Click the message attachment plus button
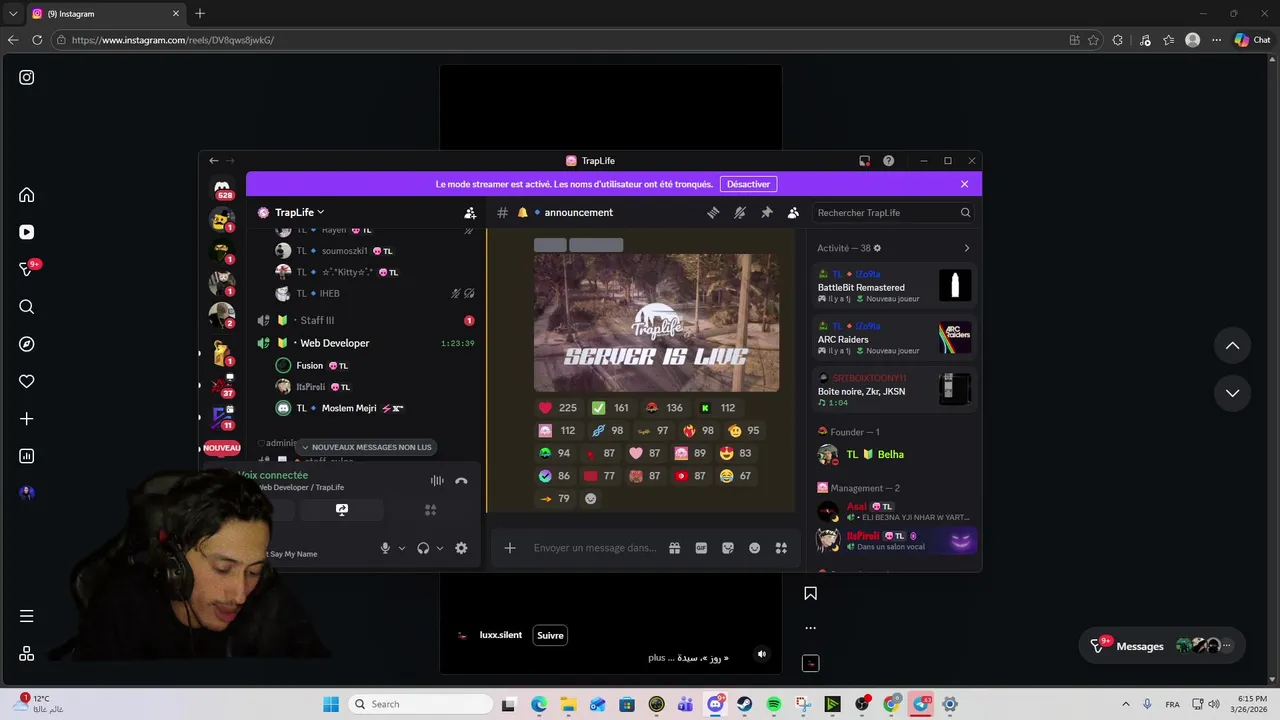1280x720 pixels. pyautogui.click(x=510, y=548)
